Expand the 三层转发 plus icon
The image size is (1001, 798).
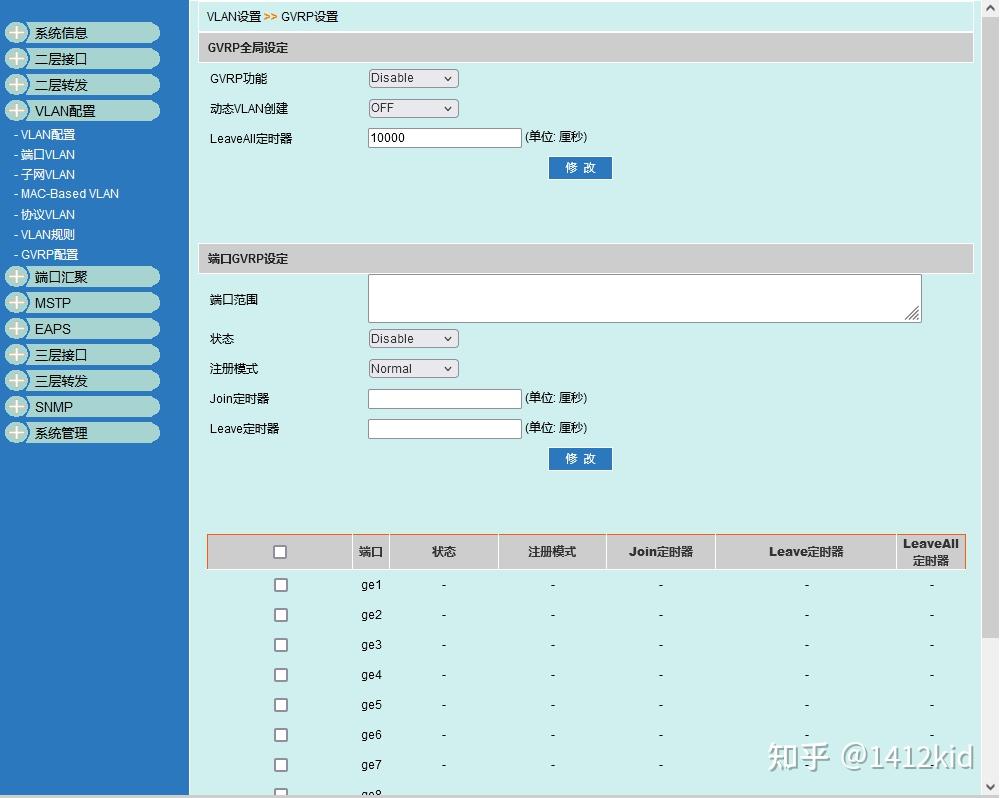[17, 380]
